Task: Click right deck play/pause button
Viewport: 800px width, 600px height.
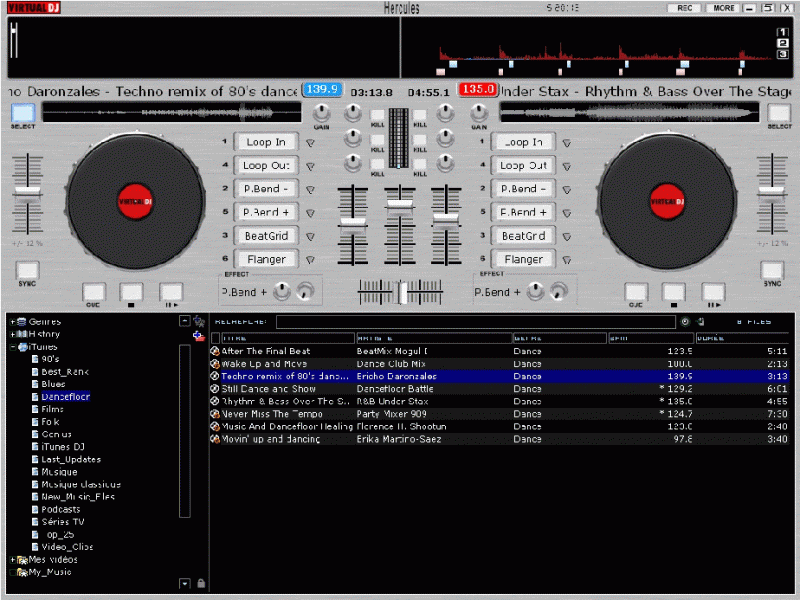Action: 713,292
